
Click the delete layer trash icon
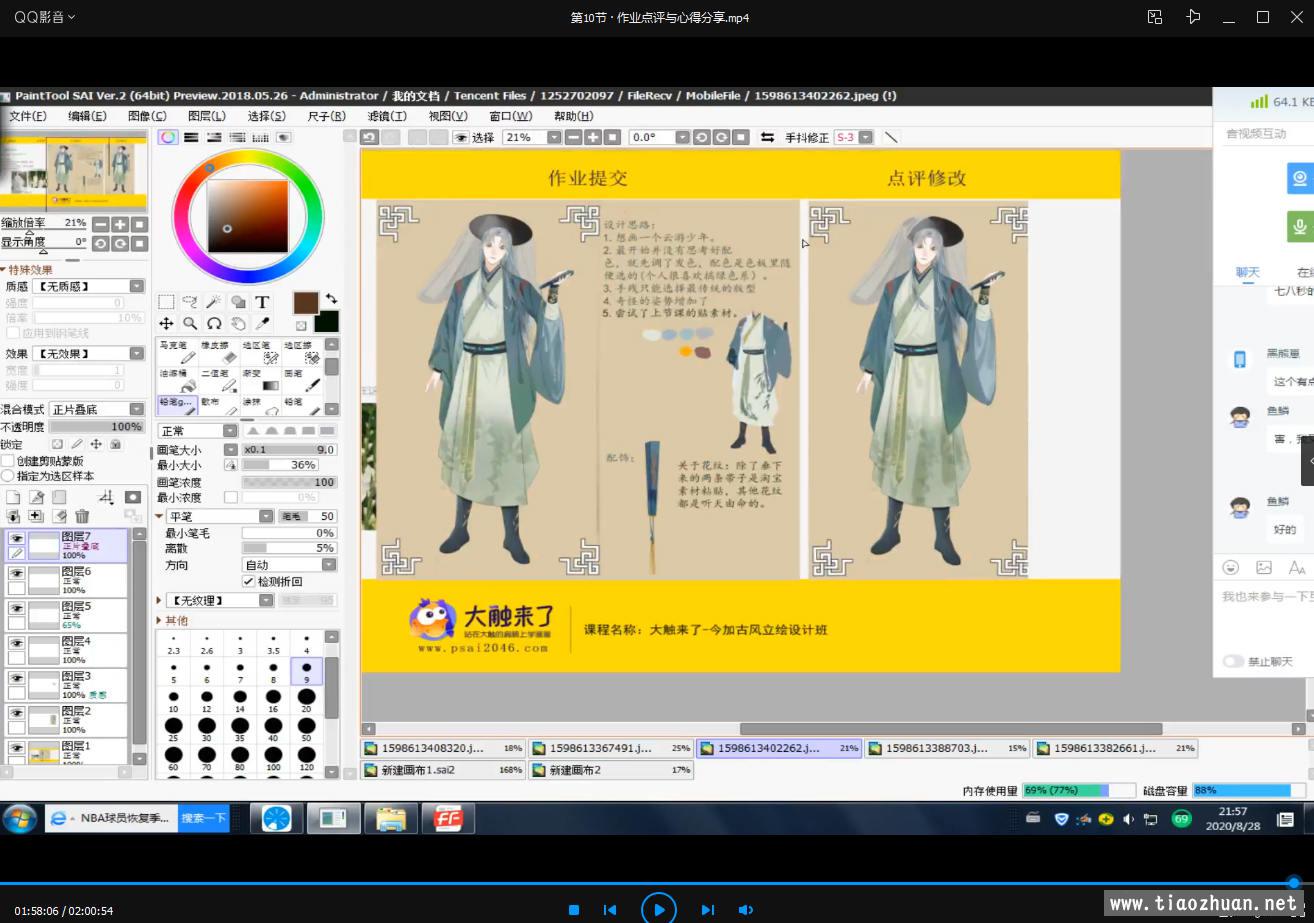(x=82, y=516)
